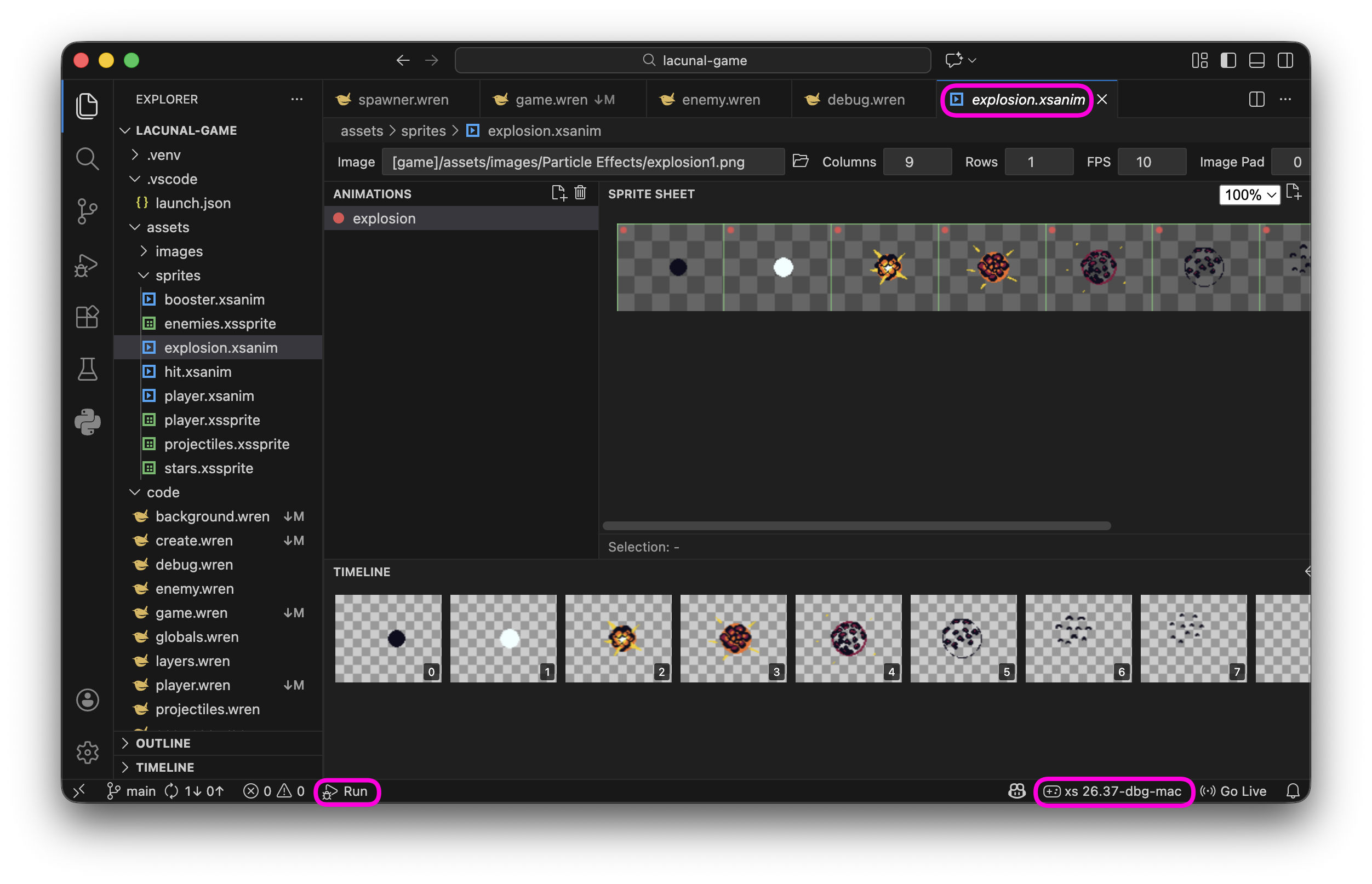Add a new animation with the new-file icon

click(x=558, y=193)
